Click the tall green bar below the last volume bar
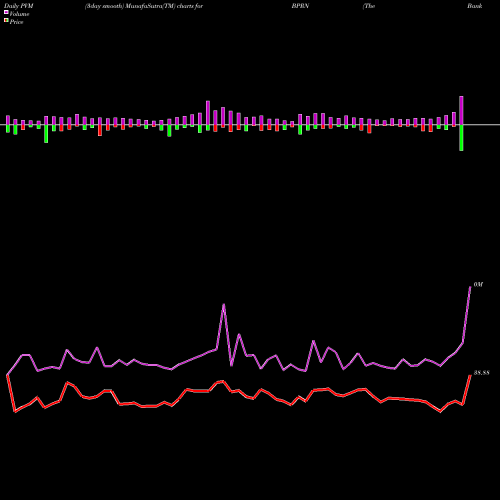The image size is (500, 500). click(461, 138)
